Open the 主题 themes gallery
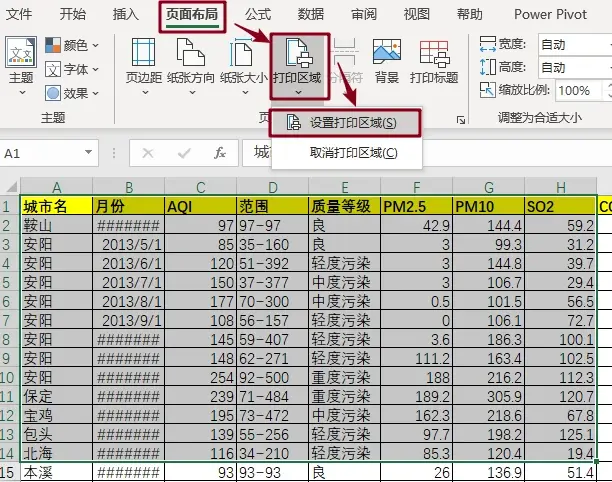The width and height of the screenshot is (612, 482). click(21, 66)
